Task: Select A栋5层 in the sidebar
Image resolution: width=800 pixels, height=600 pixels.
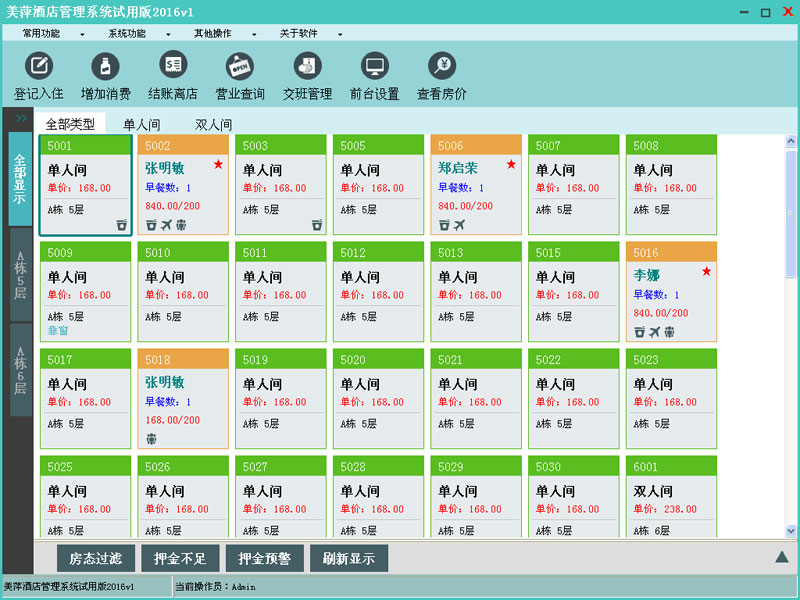Action: (20, 275)
